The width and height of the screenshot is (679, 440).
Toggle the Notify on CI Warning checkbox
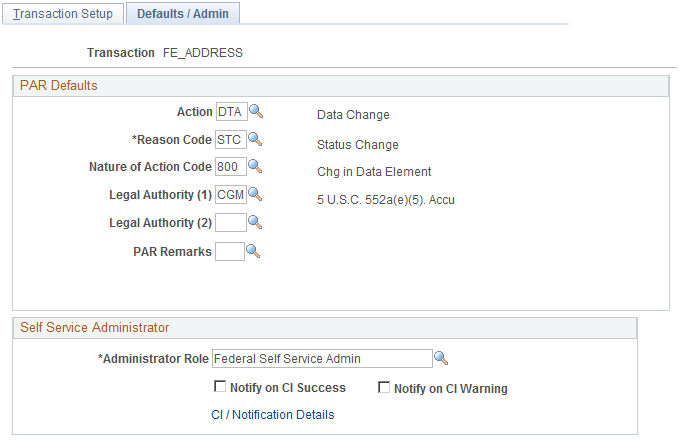click(383, 388)
